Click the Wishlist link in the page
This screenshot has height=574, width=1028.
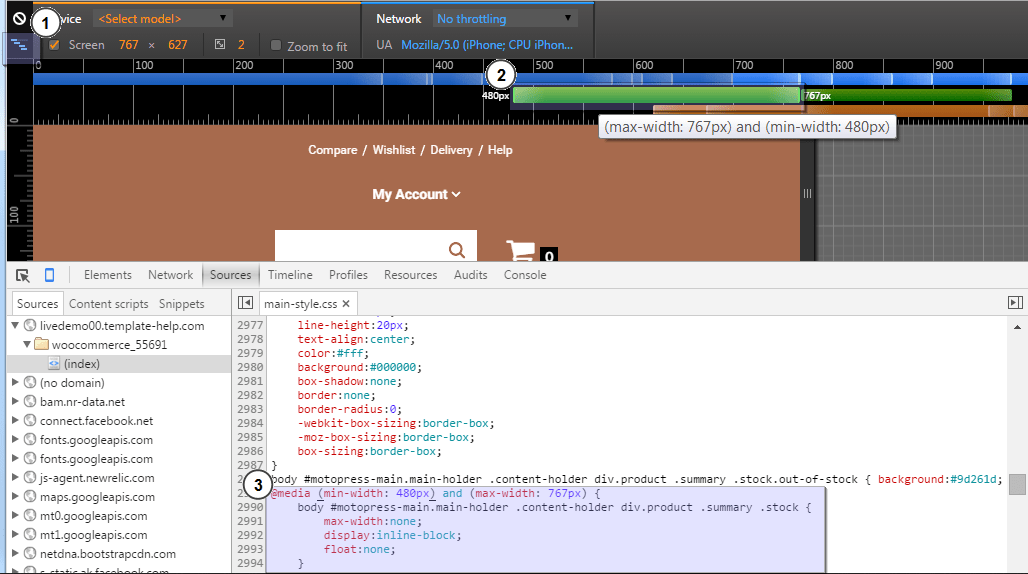(393, 150)
